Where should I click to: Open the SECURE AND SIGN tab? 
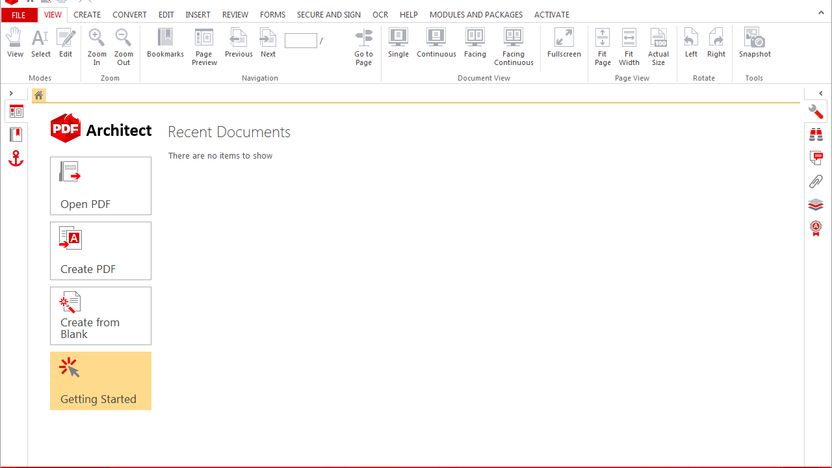point(328,15)
